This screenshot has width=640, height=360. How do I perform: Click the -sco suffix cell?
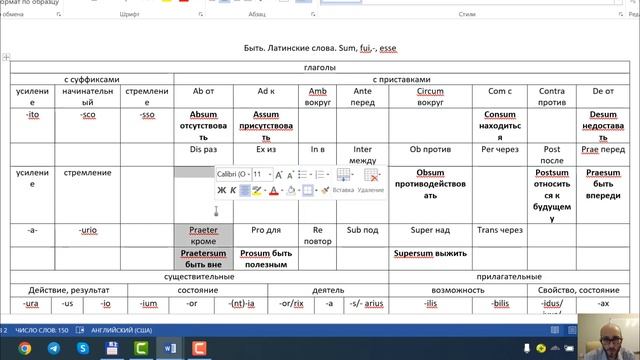pos(88,126)
